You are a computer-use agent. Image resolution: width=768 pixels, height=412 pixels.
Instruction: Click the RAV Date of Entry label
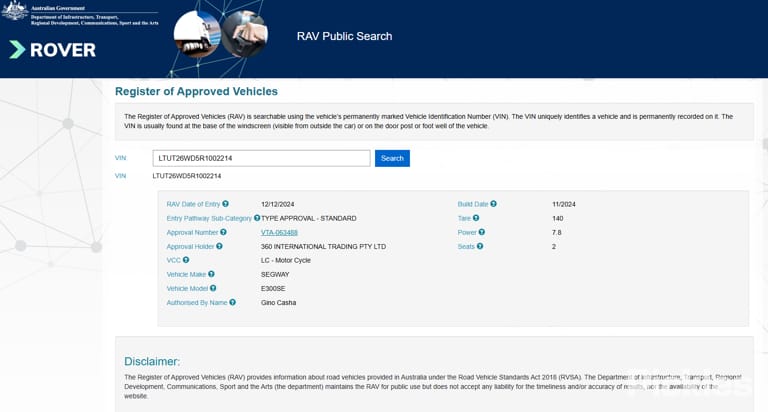point(193,204)
